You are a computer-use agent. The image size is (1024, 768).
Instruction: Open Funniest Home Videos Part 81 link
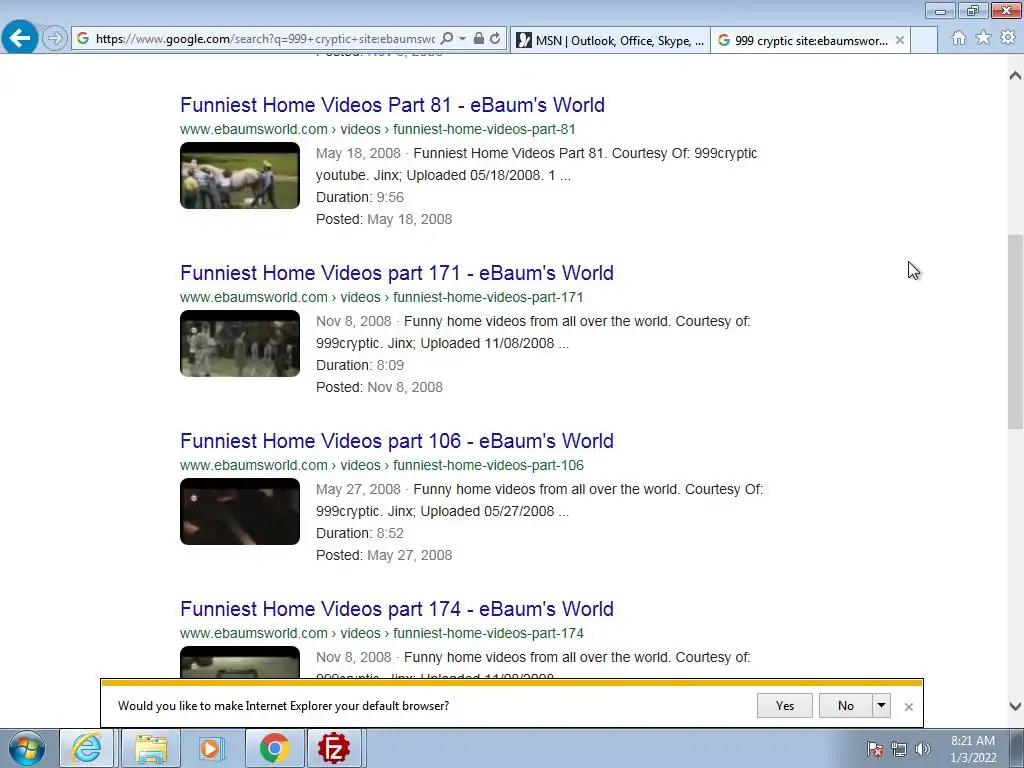(x=392, y=104)
